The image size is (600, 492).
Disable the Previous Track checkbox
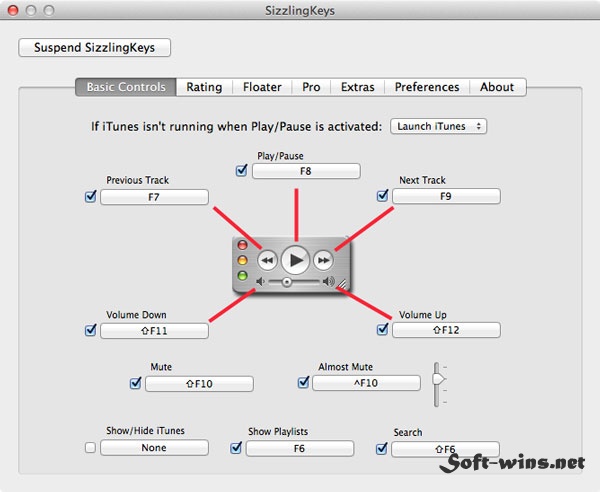coord(90,196)
